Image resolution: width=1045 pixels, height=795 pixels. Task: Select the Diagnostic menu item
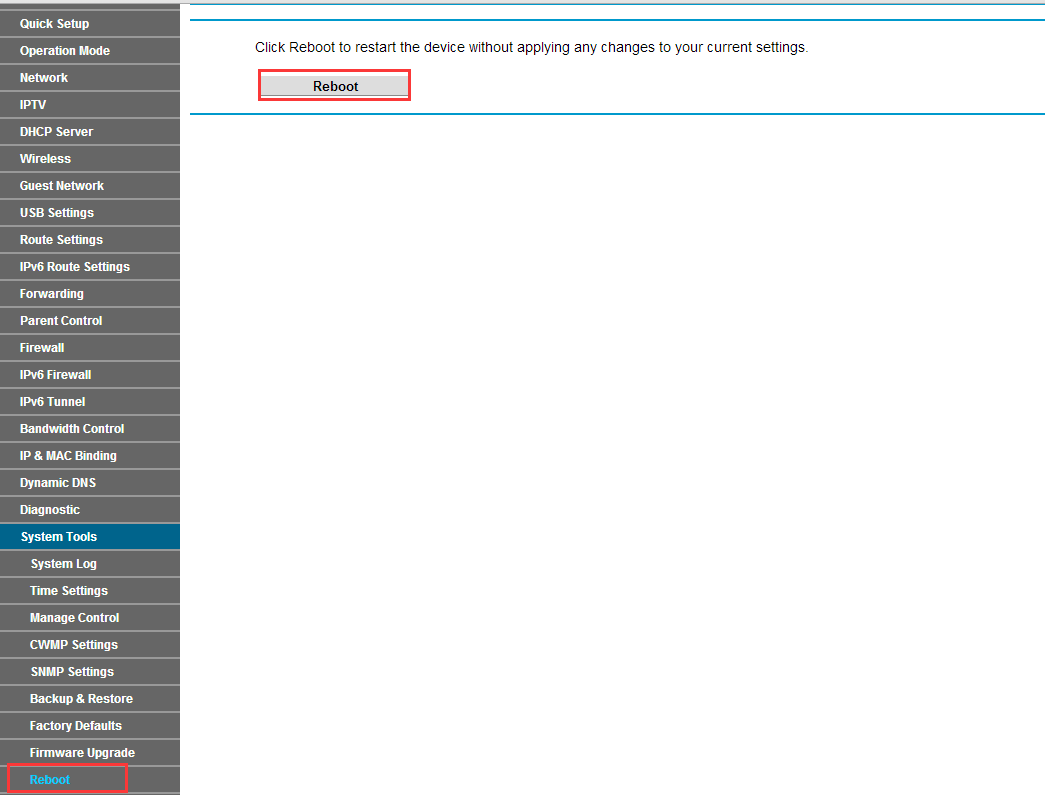point(90,509)
